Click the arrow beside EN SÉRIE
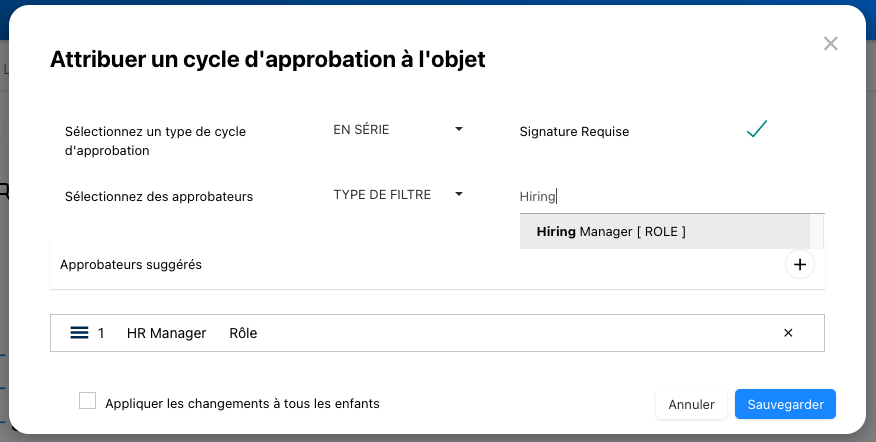 [x=459, y=130]
